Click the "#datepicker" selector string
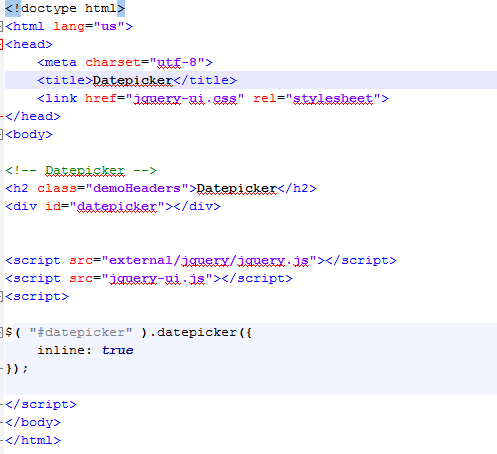The width and height of the screenshot is (497, 454). tap(81, 332)
